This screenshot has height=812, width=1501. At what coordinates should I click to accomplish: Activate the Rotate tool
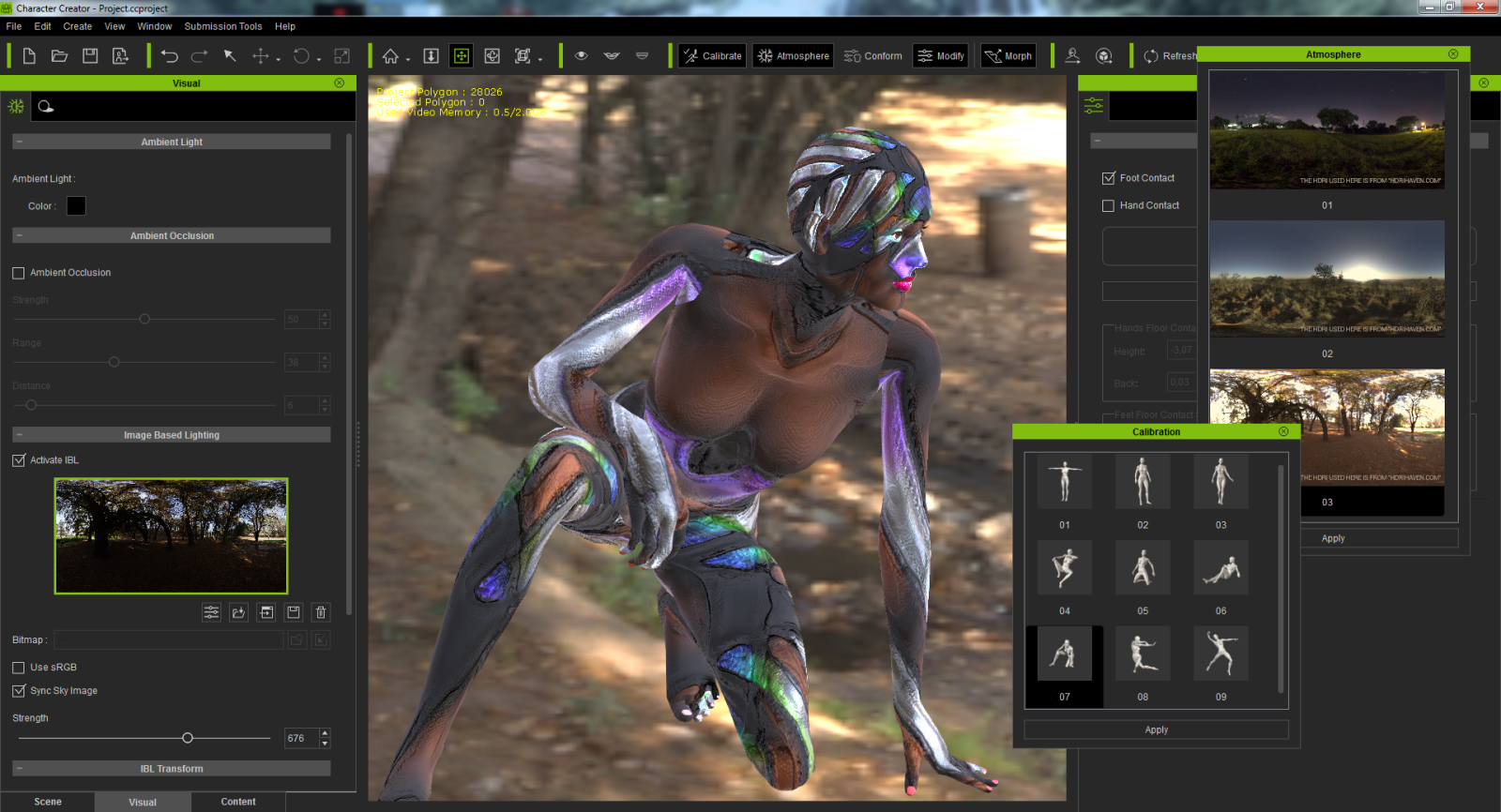click(x=301, y=56)
